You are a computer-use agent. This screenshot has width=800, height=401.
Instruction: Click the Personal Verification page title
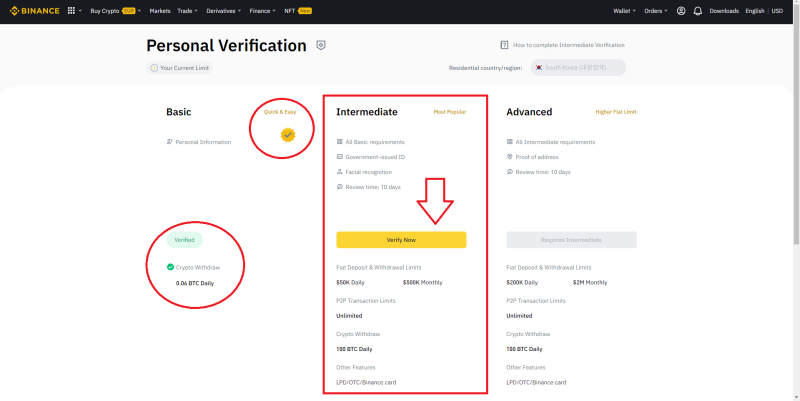coord(226,45)
